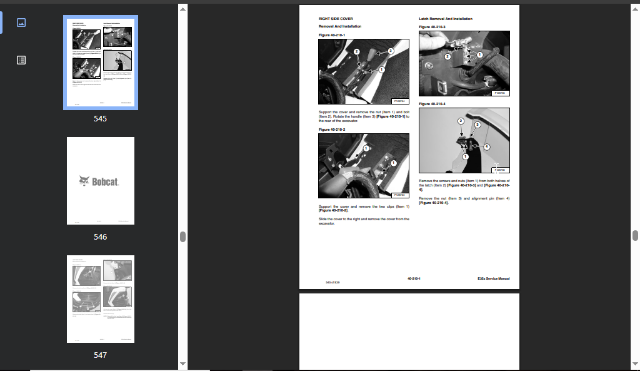Click document scrollbar up arrow
This screenshot has width=640, height=371.
[636, 9]
